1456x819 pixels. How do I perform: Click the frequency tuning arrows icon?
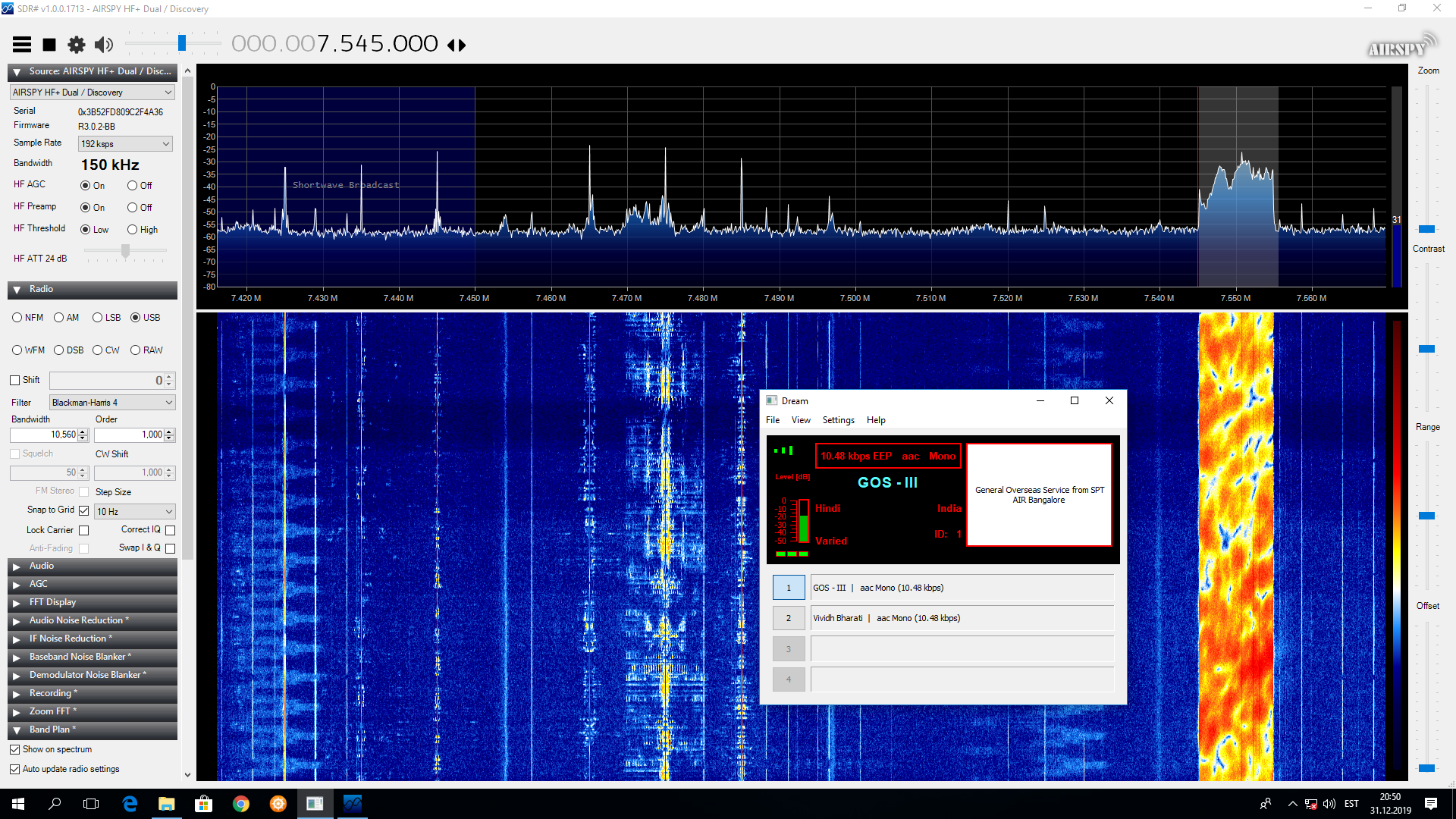tap(457, 45)
